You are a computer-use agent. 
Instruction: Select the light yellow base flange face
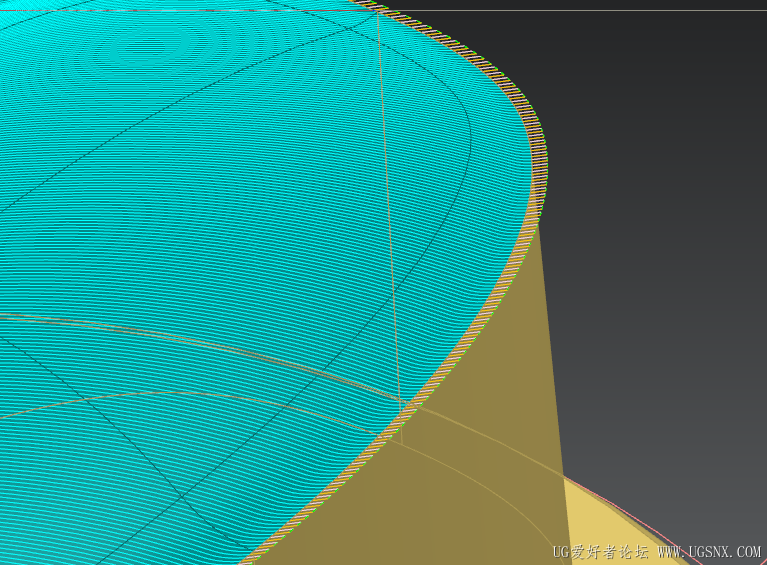pyautogui.click(x=617, y=526)
